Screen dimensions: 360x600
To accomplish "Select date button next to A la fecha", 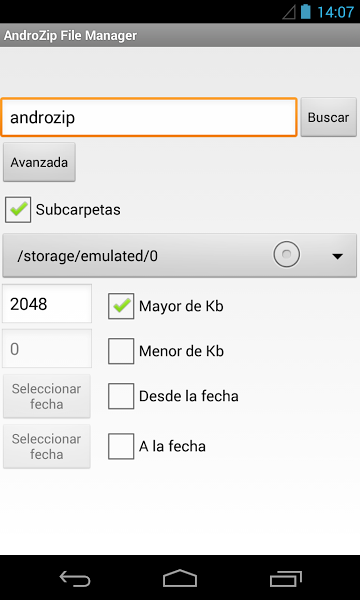I will tap(47, 446).
